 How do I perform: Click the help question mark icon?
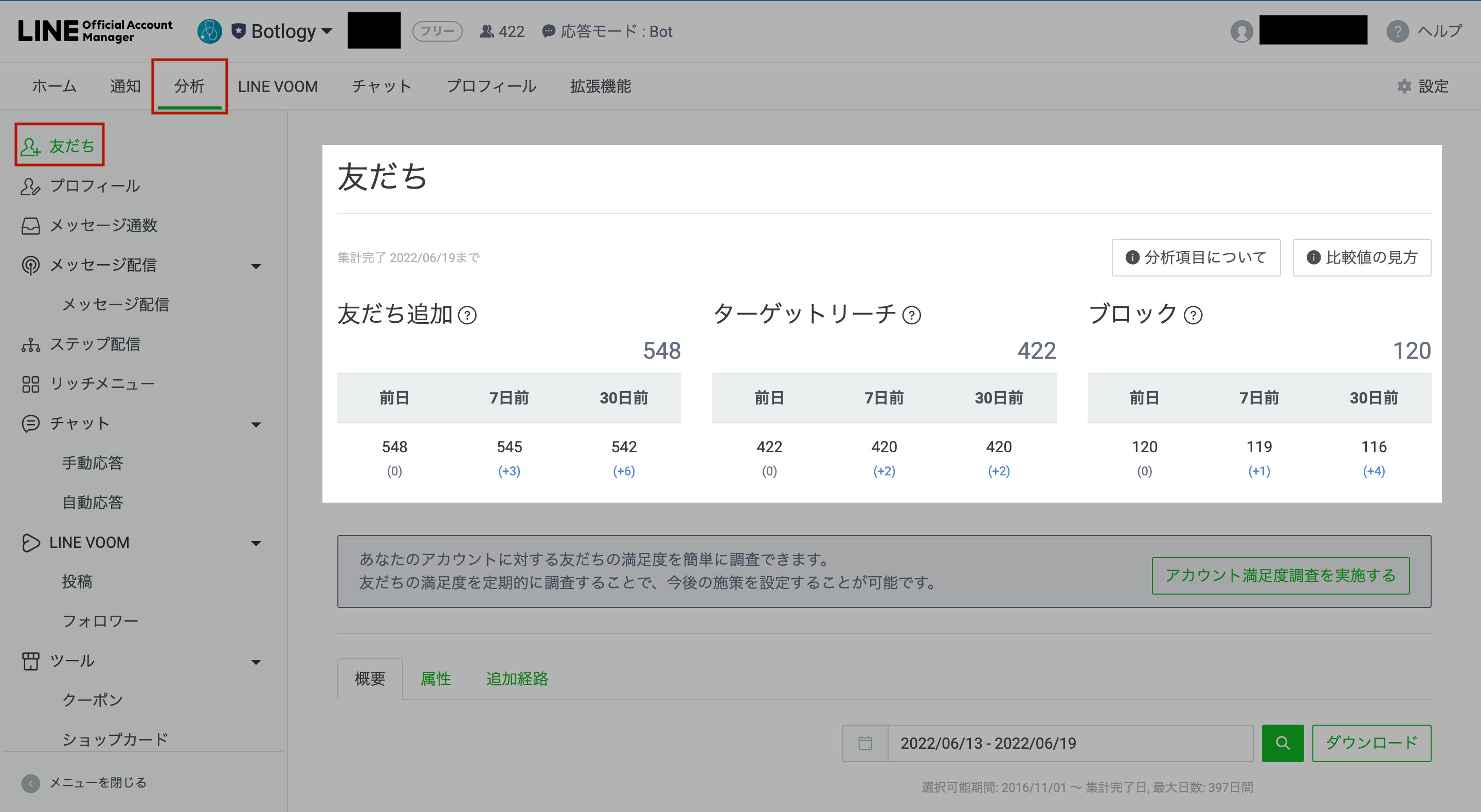coord(1397,31)
